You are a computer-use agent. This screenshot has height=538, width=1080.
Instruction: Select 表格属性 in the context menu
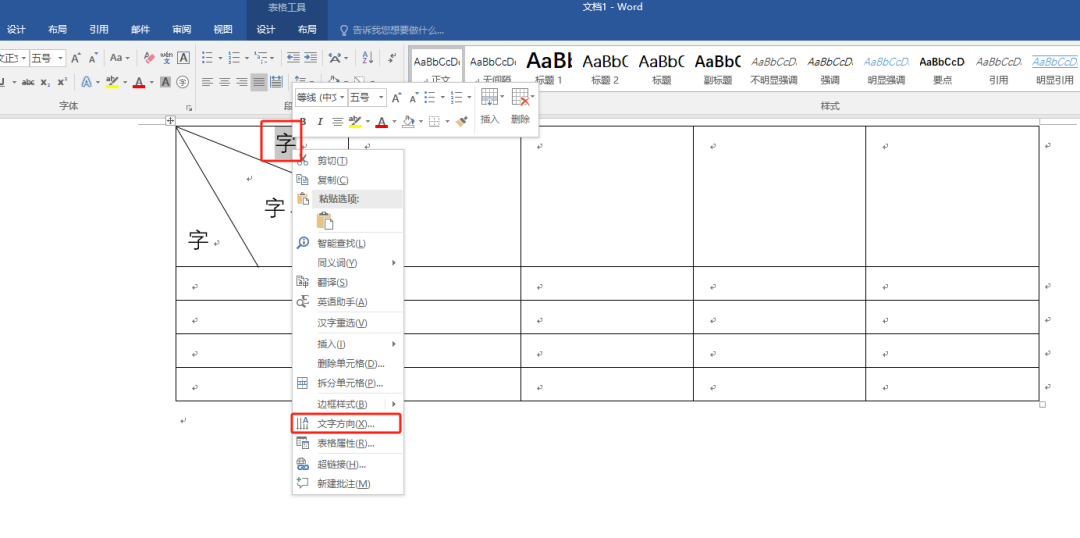(x=346, y=443)
